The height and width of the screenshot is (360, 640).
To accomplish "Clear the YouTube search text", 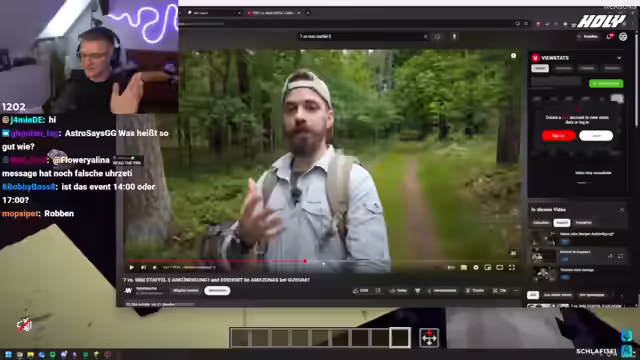I will click(x=425, y=37).
